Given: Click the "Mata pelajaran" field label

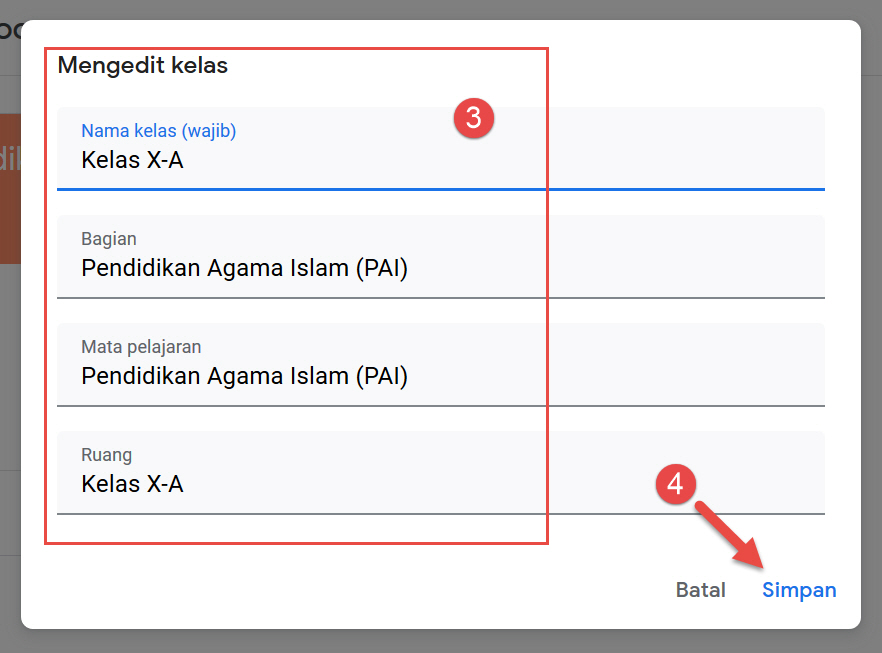Looking at the screenshot, I should (x=141, y=347).
